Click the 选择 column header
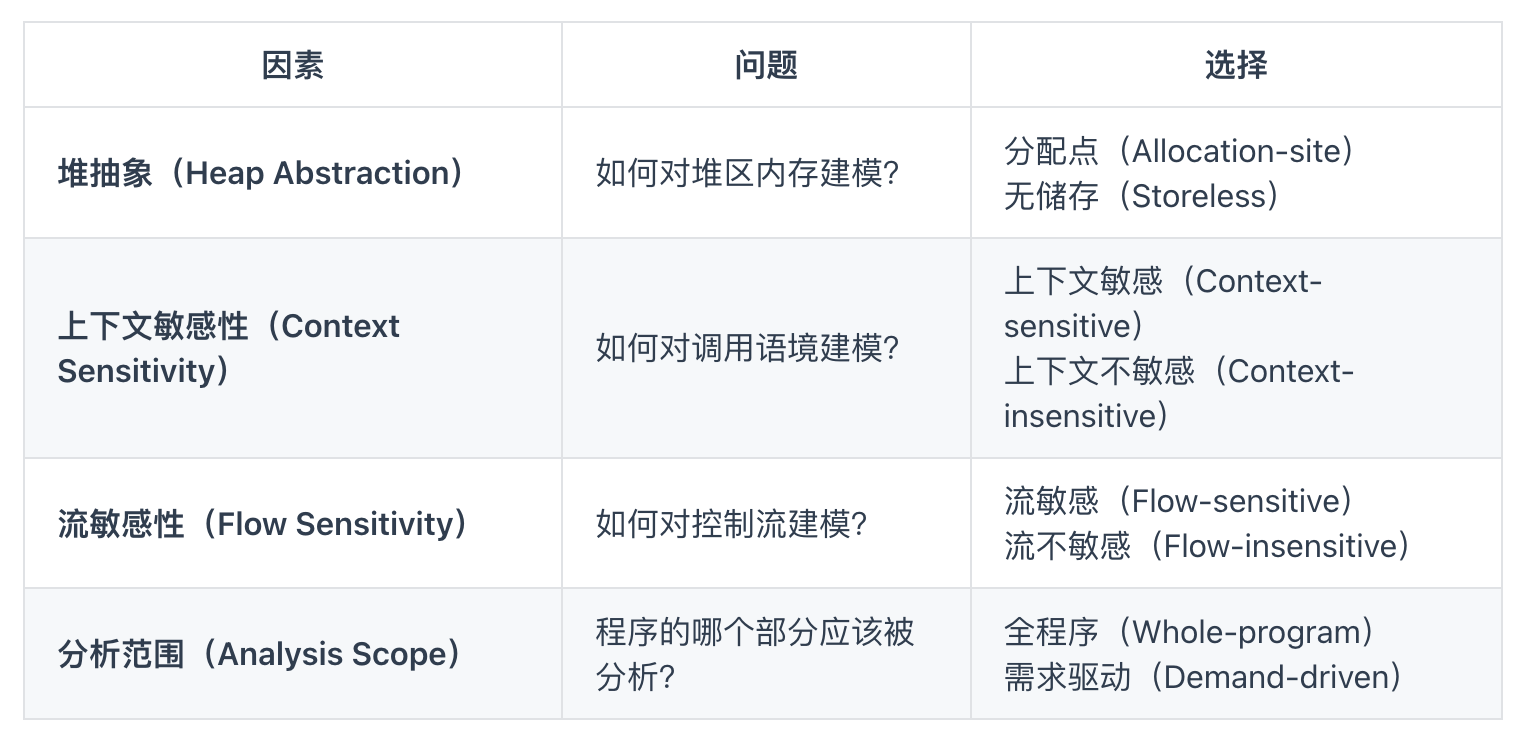This screenshot has width=1522, height=742. tap(1236, 66)
